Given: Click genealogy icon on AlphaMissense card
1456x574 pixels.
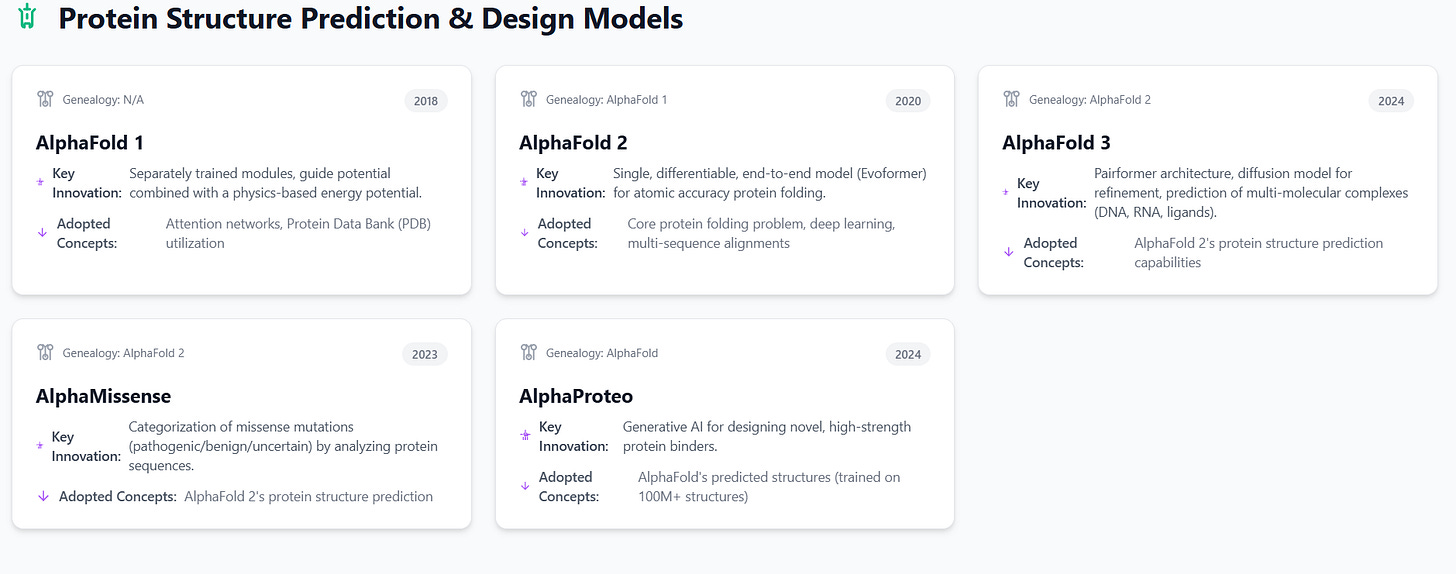Looking at the screenshot, I should click(45, 352).
